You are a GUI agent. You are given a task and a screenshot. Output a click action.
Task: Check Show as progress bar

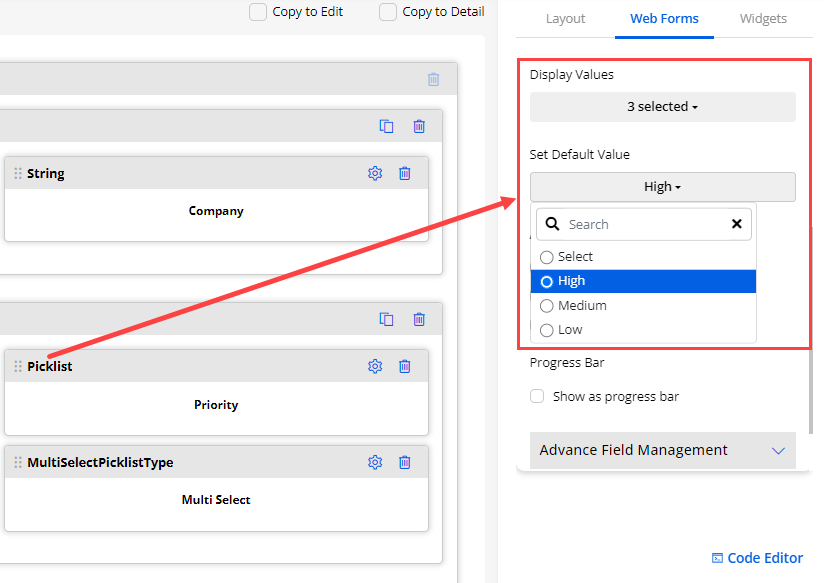tap(538, 396)
